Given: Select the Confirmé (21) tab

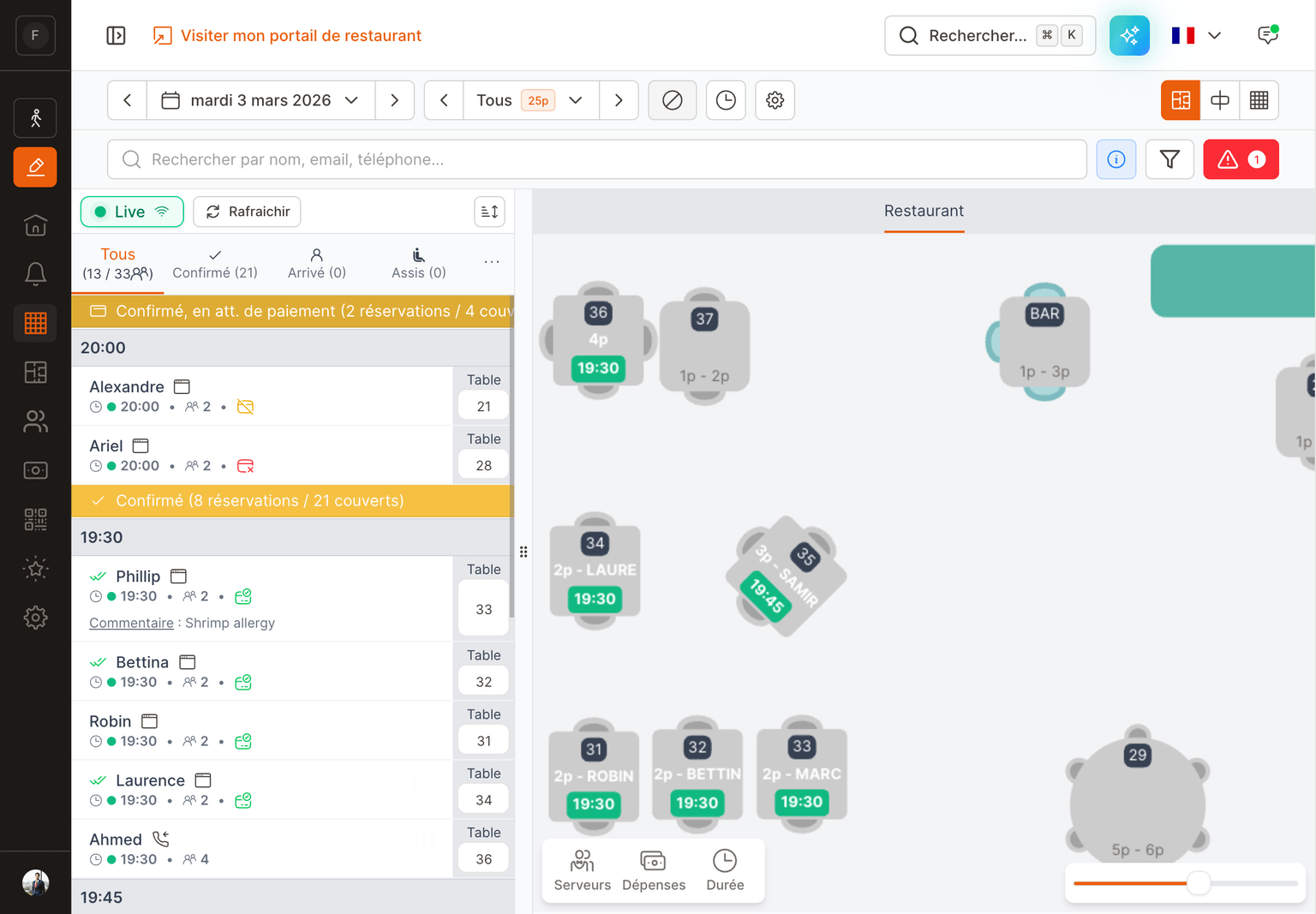Looking at the screenshot, I should click(215, 264).
